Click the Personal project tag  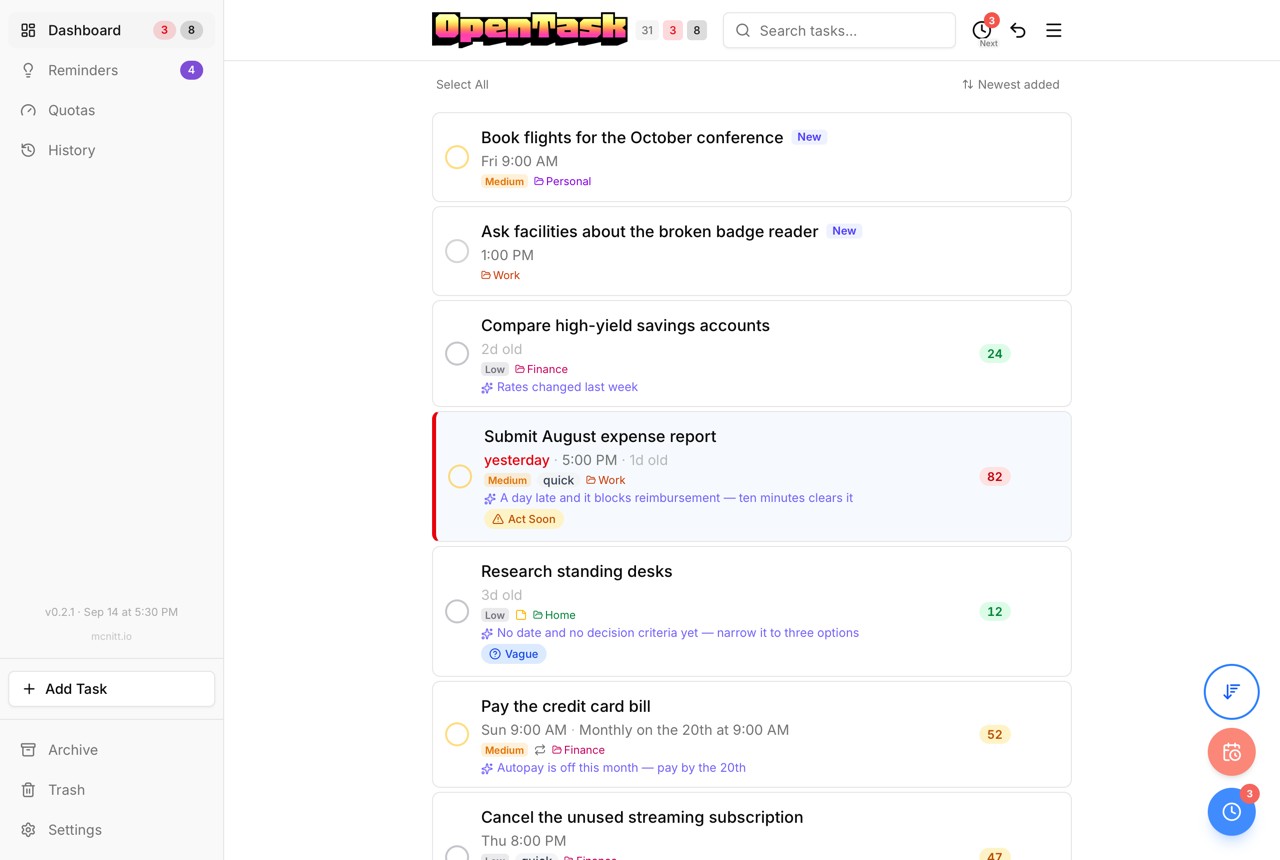[562, 181]
